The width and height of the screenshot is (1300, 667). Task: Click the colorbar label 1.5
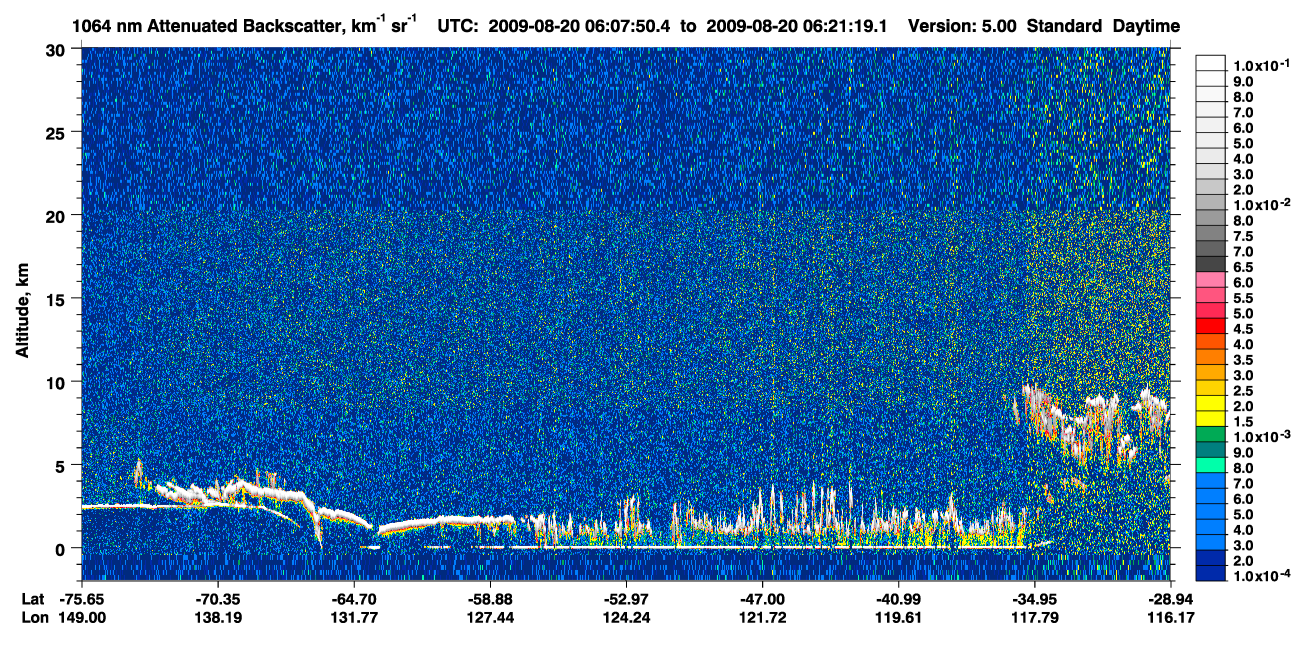tap(1245, 421)
